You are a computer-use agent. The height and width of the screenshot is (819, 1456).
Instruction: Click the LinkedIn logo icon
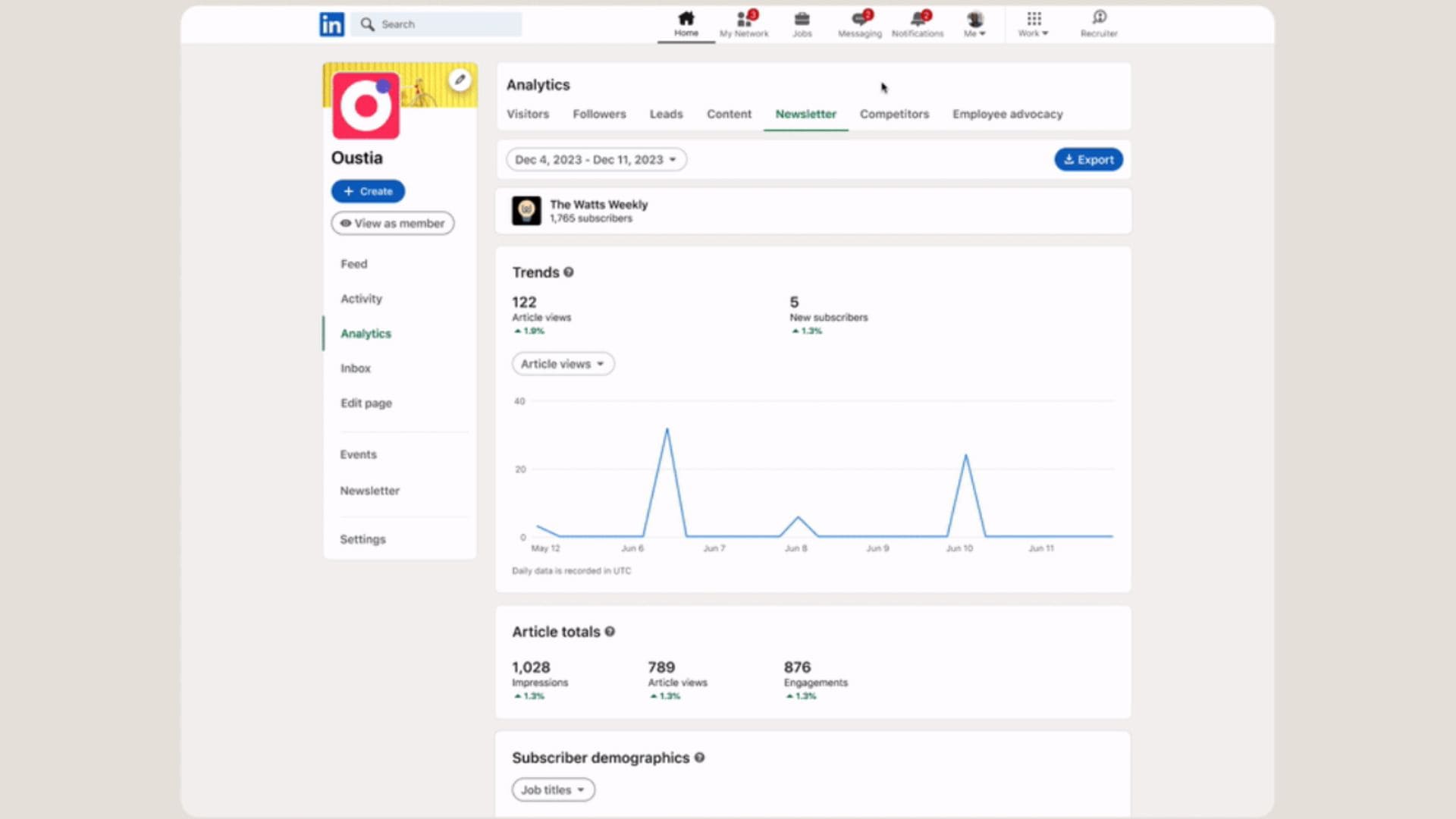coord(331,24)
